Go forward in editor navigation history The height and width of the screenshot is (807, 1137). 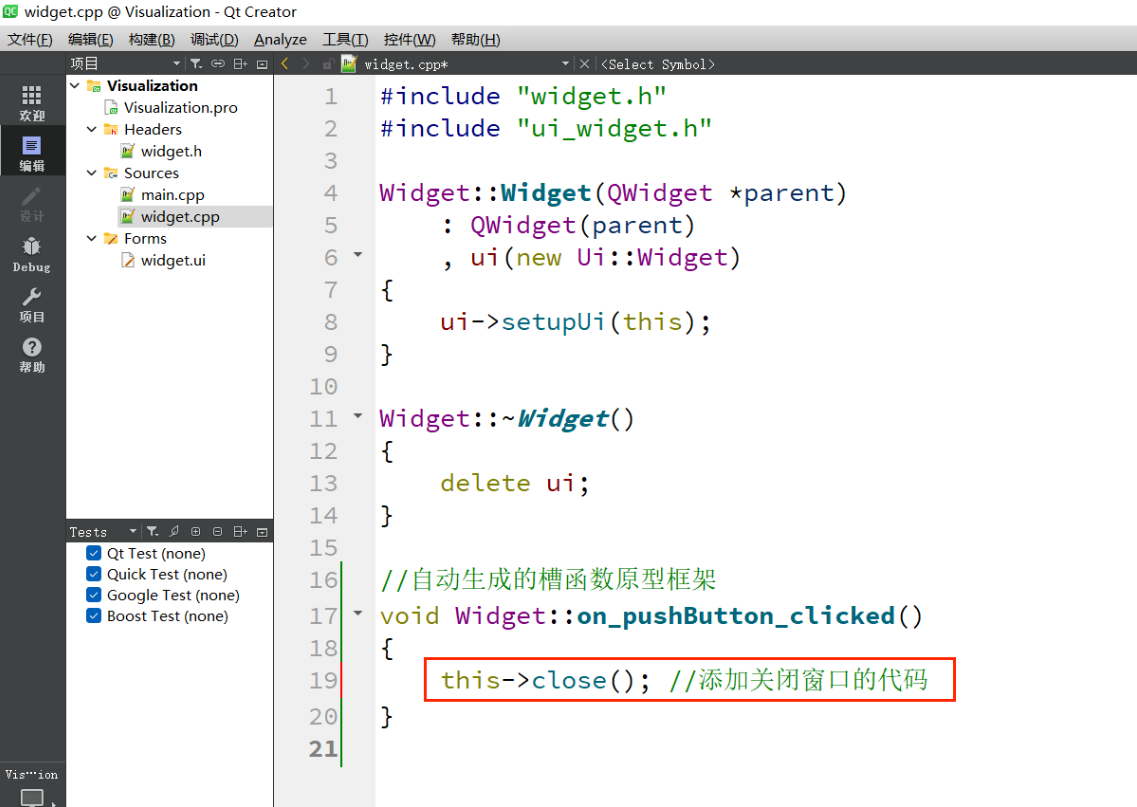point(306,64)
